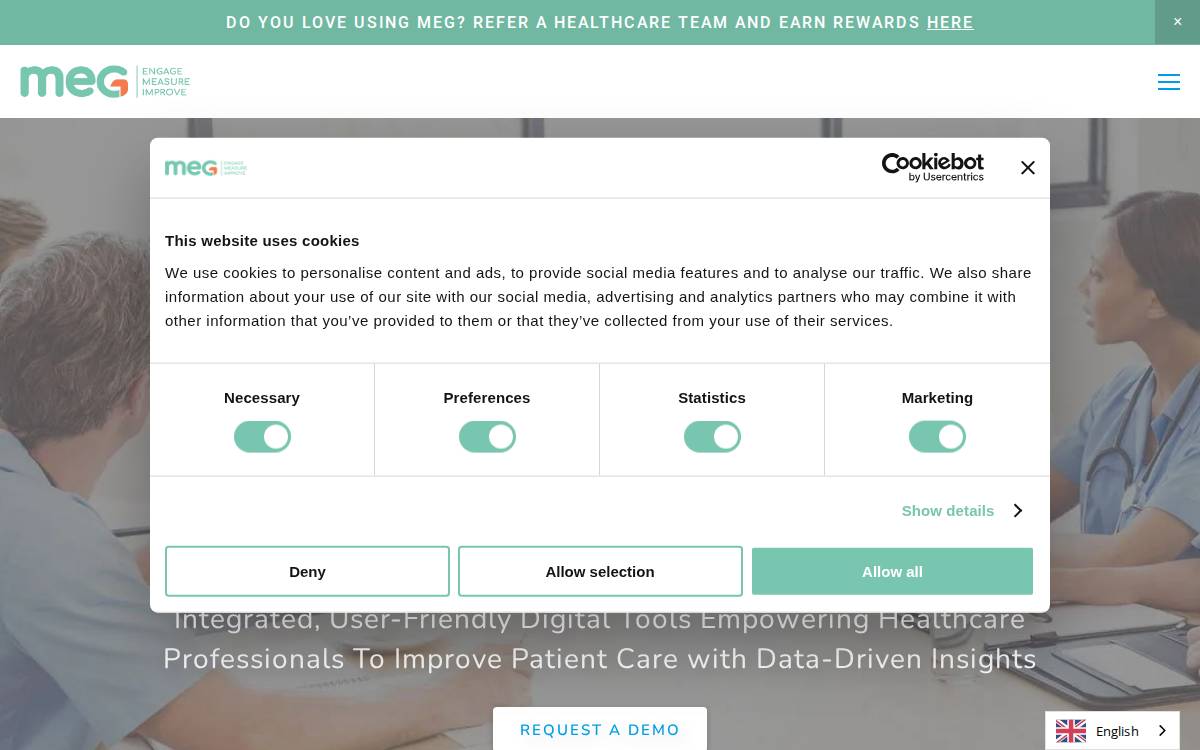Open the hamburger navigation menu
1200x750 pixels.
[x=1168, y=82]
